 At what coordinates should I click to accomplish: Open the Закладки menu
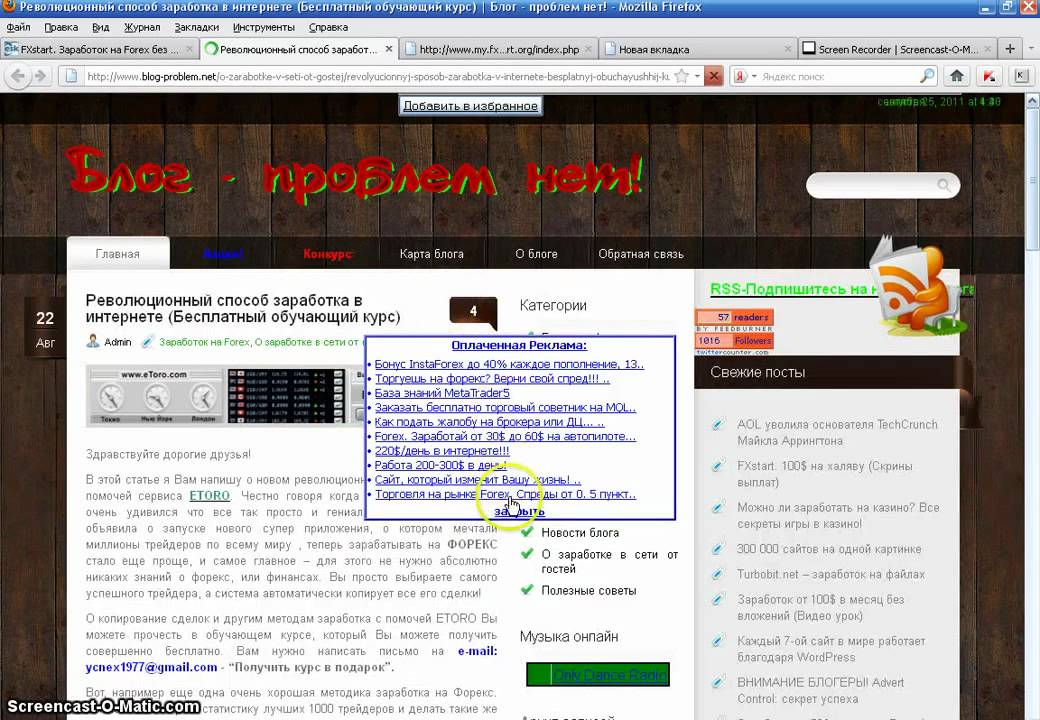(197, 27)
